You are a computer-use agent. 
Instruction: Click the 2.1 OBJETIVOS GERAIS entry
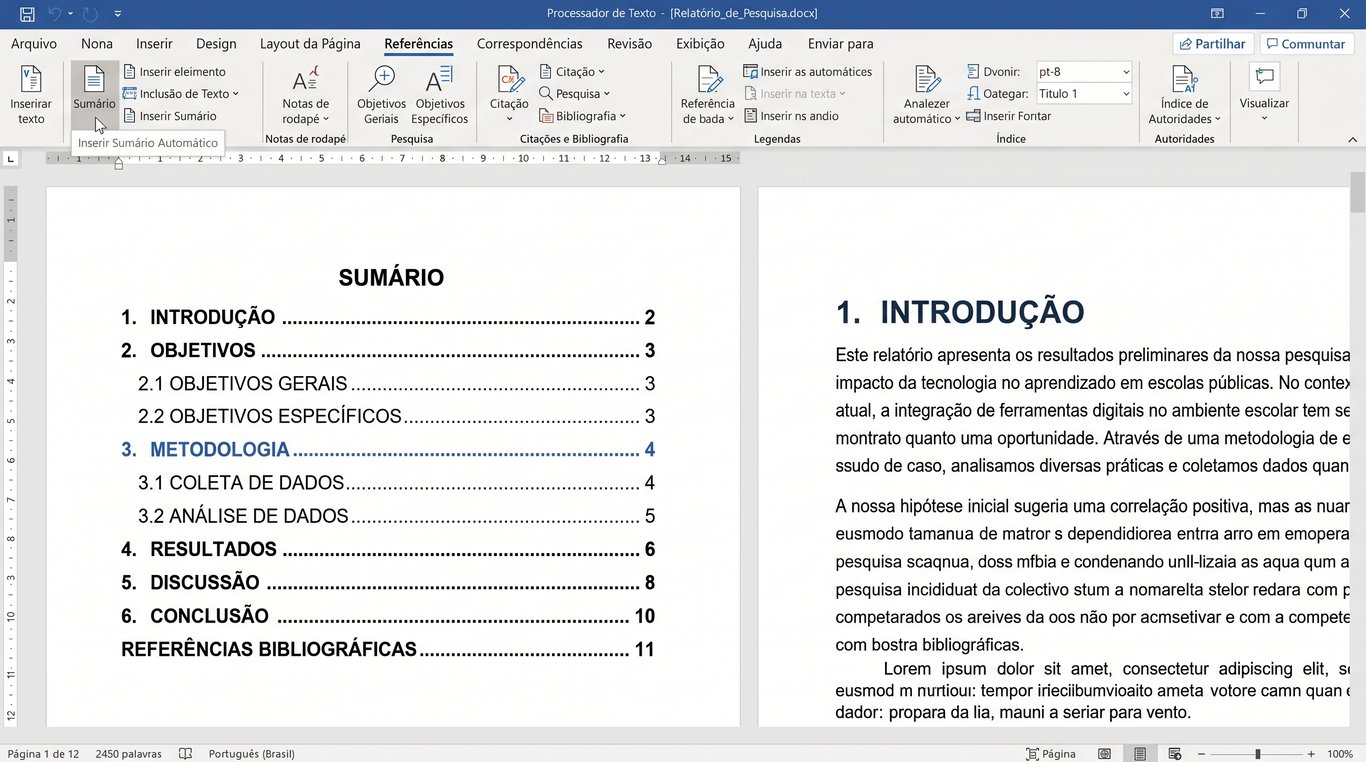(x=396, y=384)
